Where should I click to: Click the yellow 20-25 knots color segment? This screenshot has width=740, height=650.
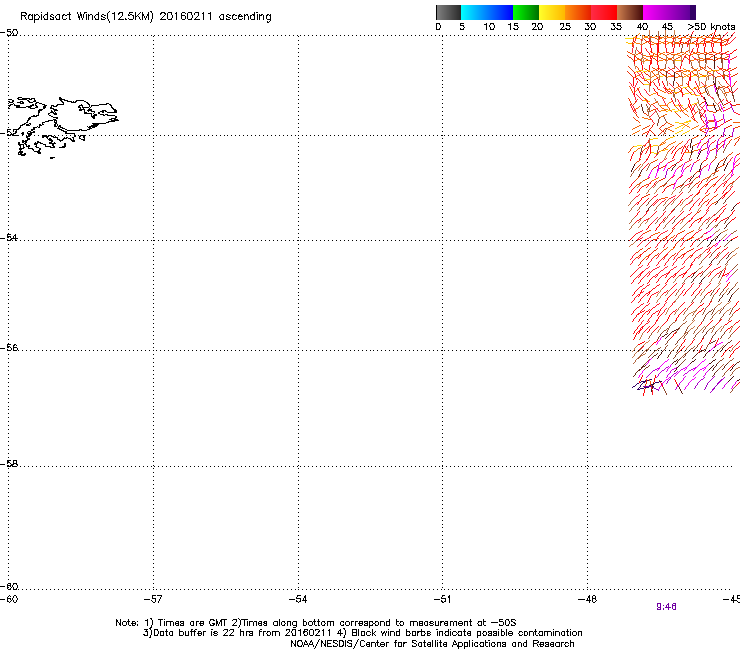(x=552, y=12)
